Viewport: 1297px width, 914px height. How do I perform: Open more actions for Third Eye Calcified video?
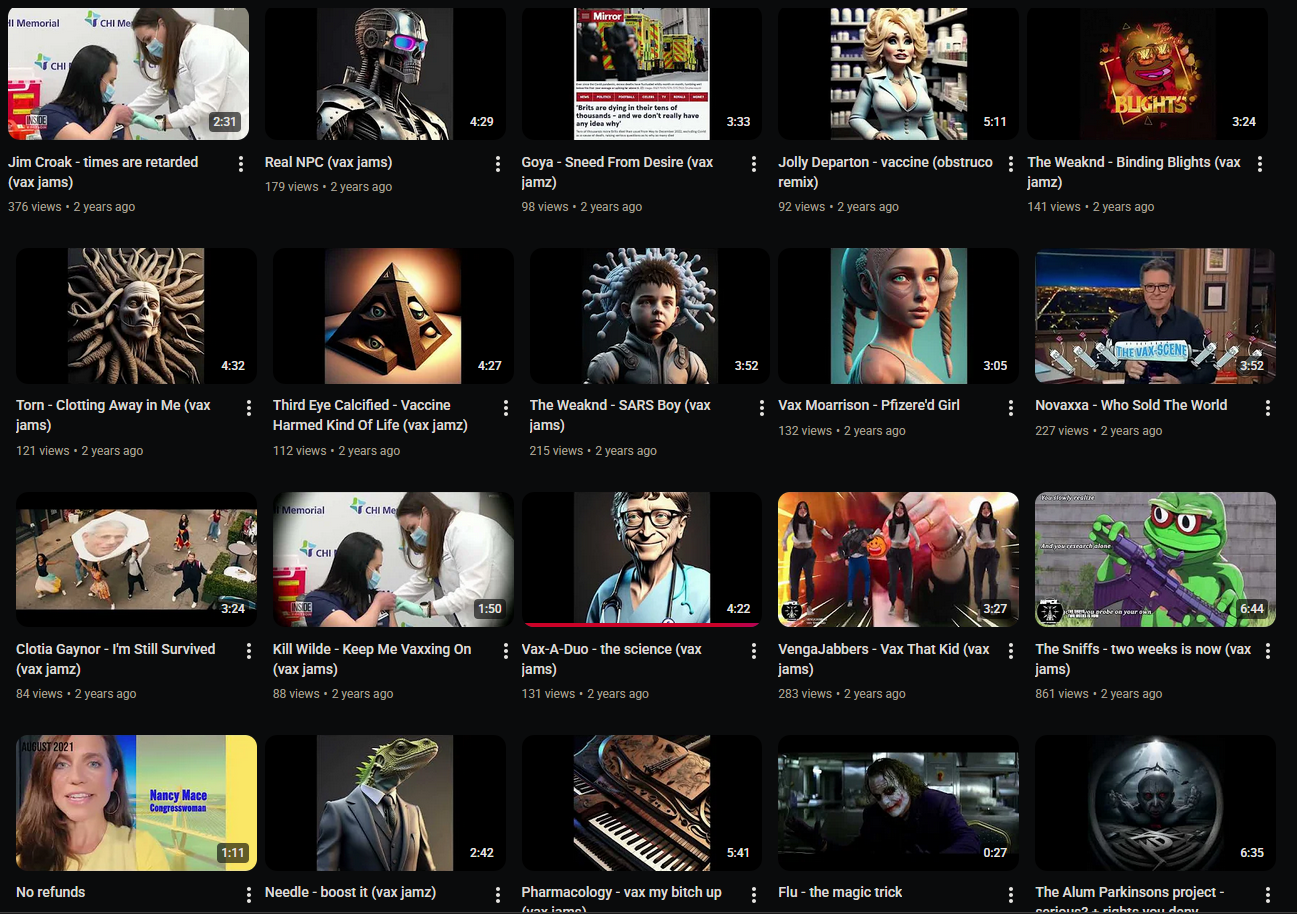[506, 408]
